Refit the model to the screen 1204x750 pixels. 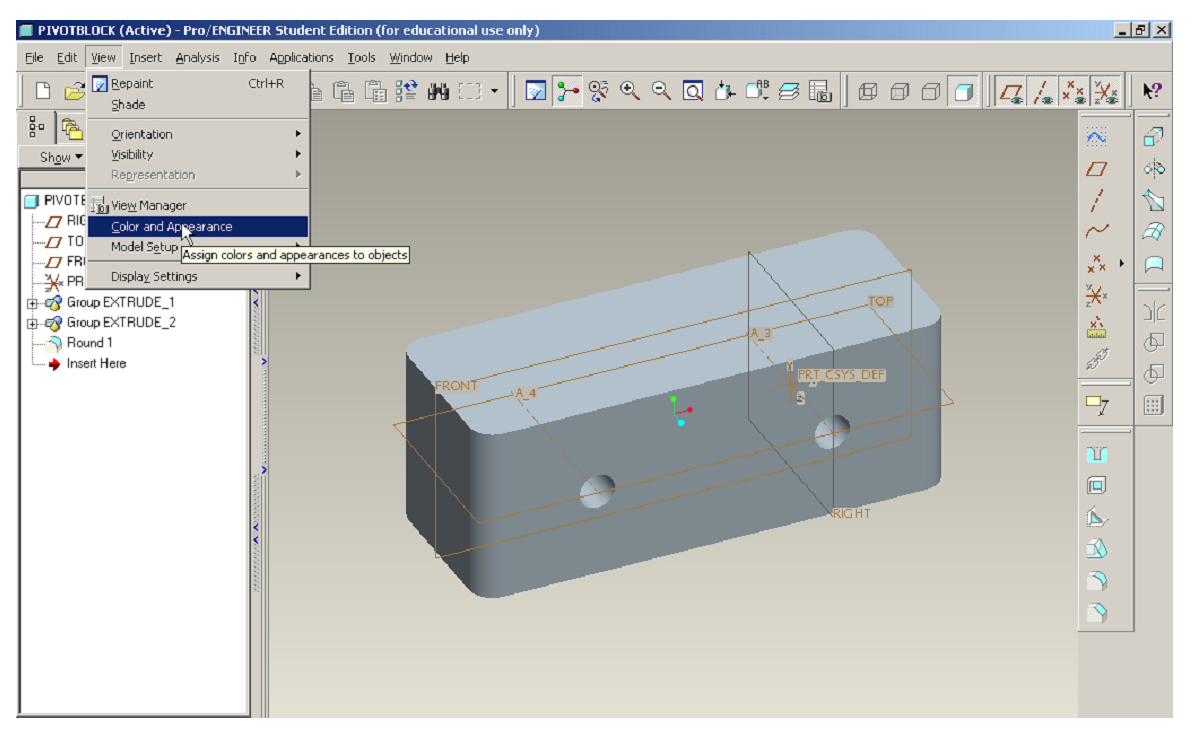tap(693, 92)
